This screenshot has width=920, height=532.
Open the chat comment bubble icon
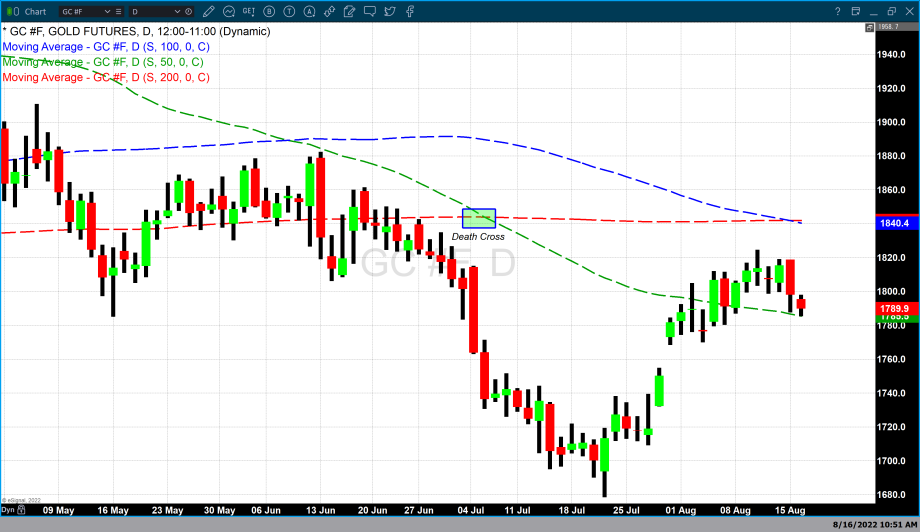tap(370, 11)
